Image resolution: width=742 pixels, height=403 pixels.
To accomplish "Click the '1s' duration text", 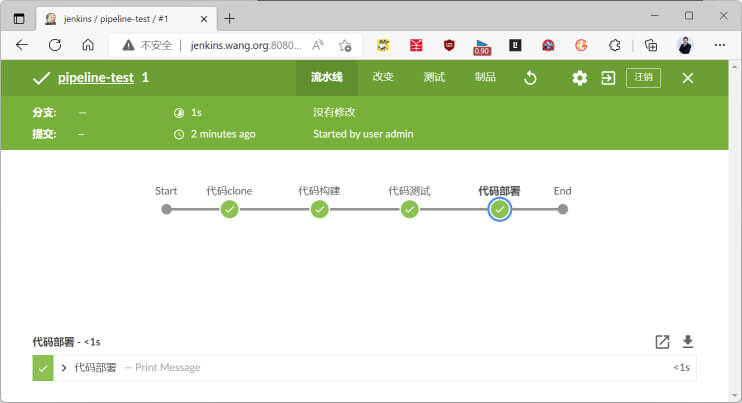I will (x=196, y=112).
